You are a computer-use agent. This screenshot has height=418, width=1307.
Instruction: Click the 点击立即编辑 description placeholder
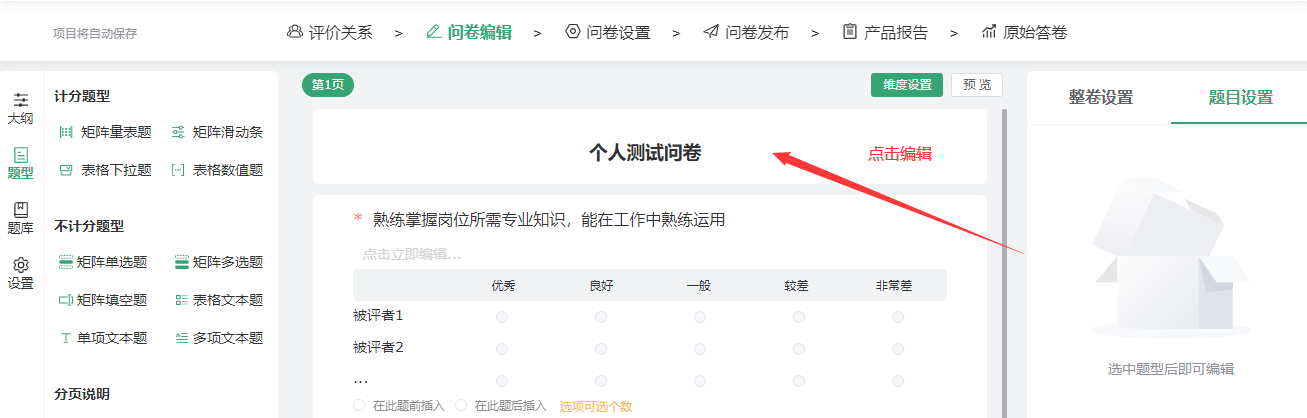pyautogui.click(x=412, y=254)
